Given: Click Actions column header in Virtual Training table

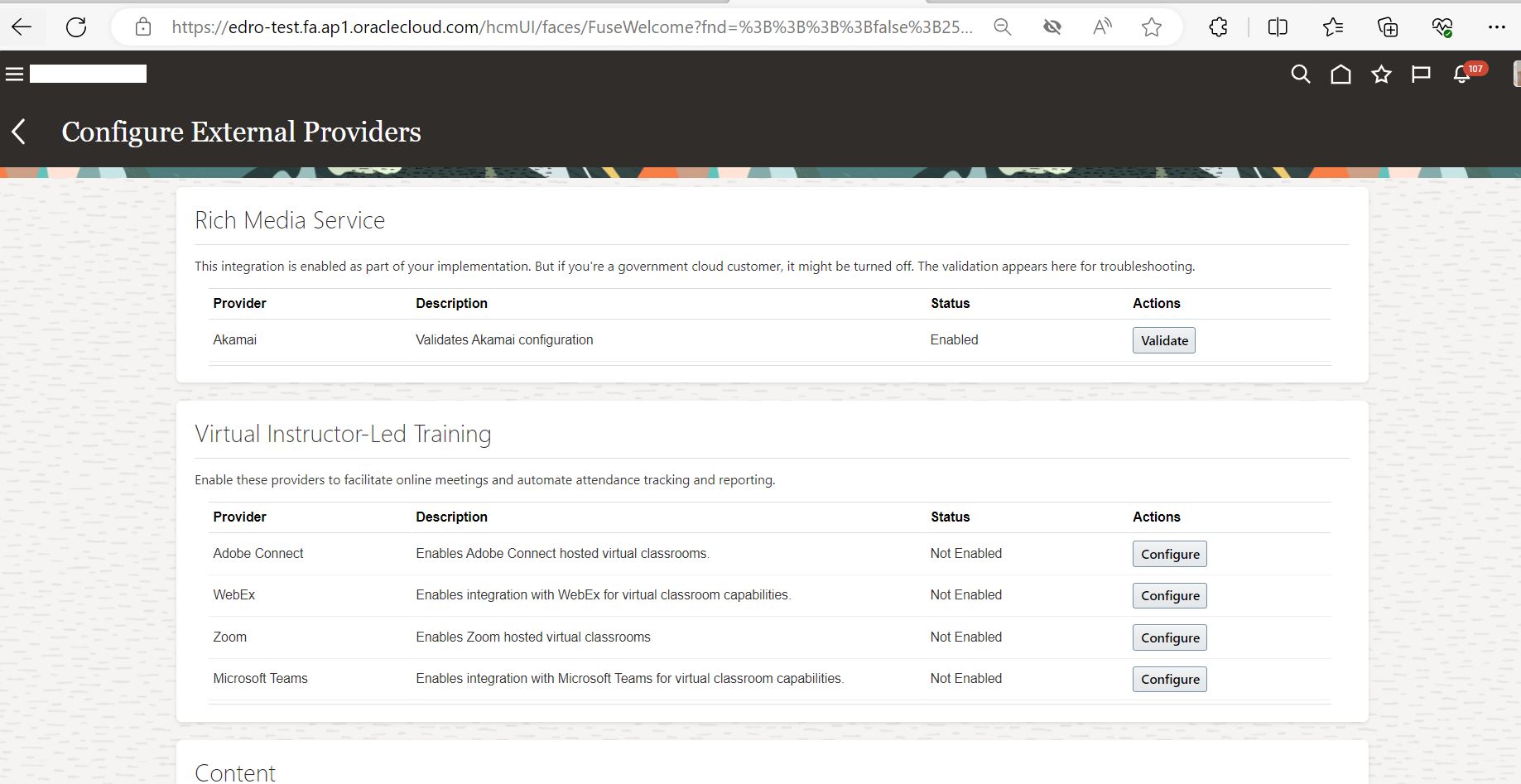Looking at the screenshot, I should (1156, 517).
